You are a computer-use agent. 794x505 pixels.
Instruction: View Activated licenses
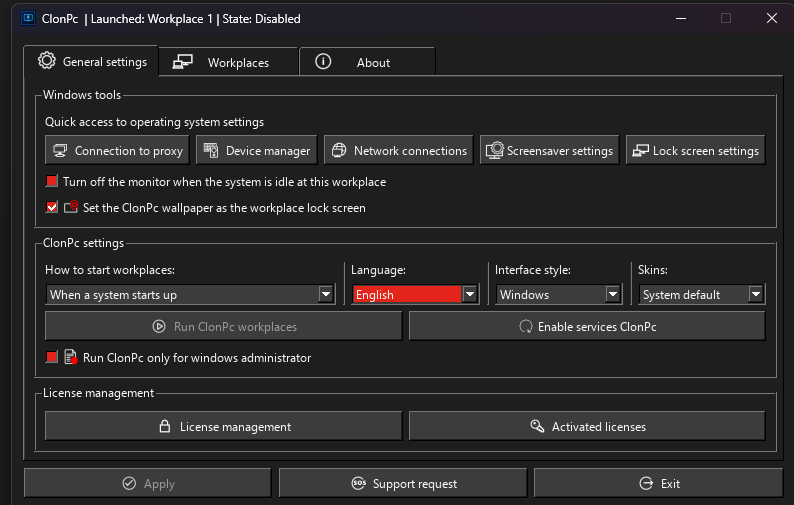[587, 426]
